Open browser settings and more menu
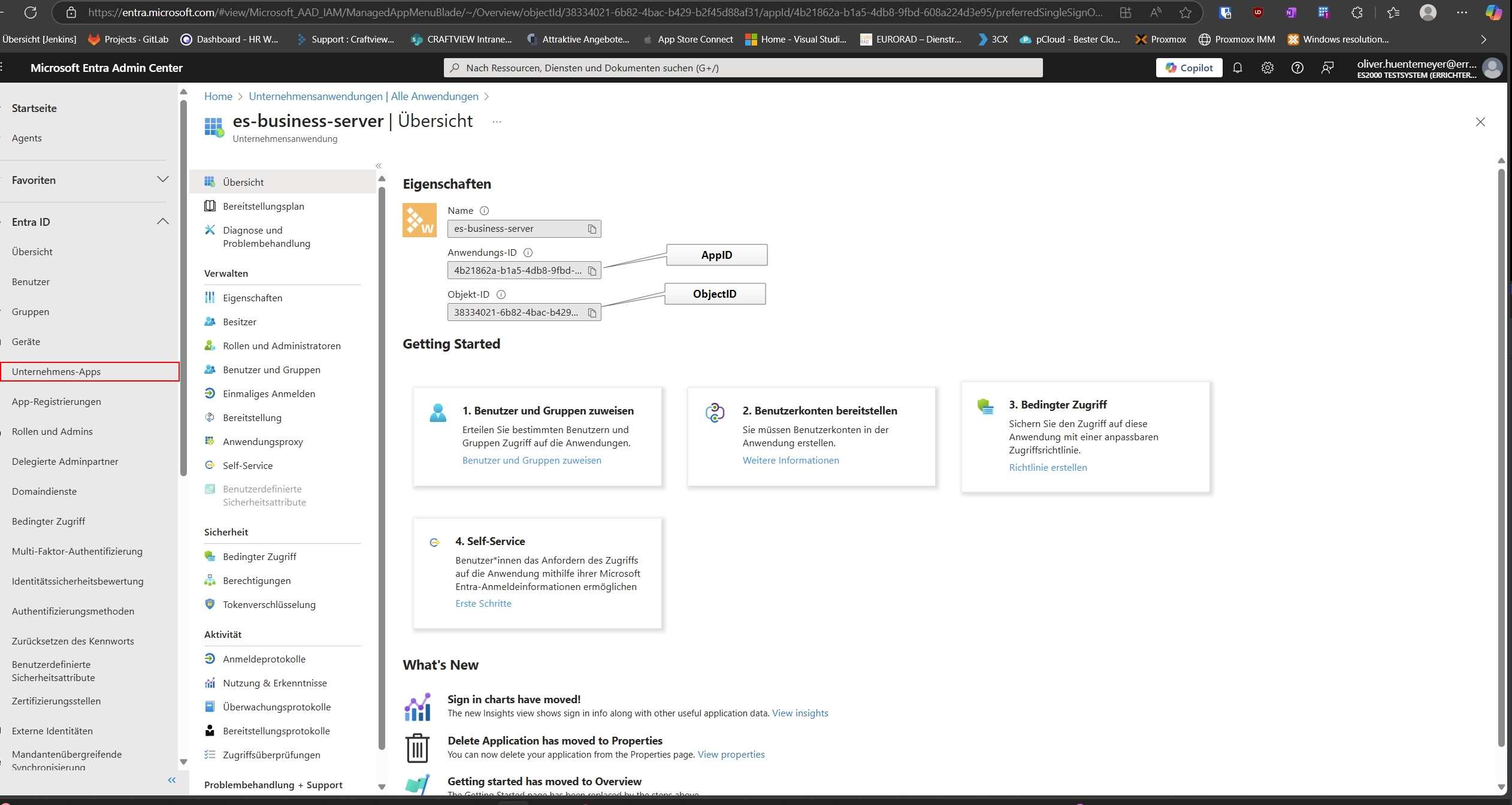Screen dimensions: 1512x805 click(x=1462, y=13)
